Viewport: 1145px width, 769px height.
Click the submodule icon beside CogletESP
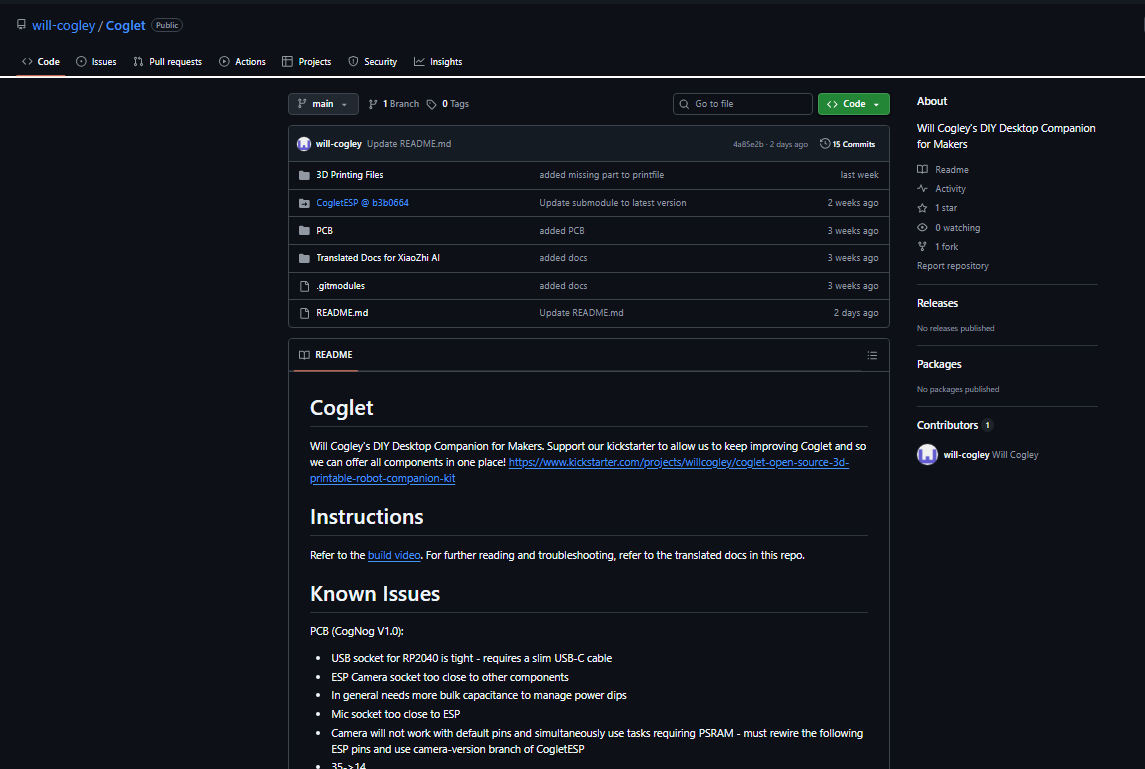tap(305, 203)
